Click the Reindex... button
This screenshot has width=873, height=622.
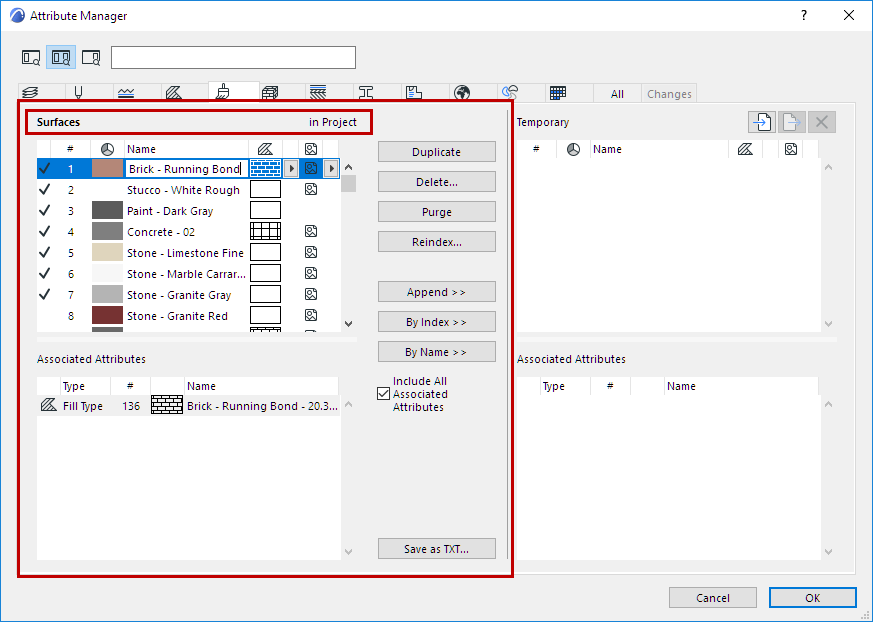click(436, 242)
